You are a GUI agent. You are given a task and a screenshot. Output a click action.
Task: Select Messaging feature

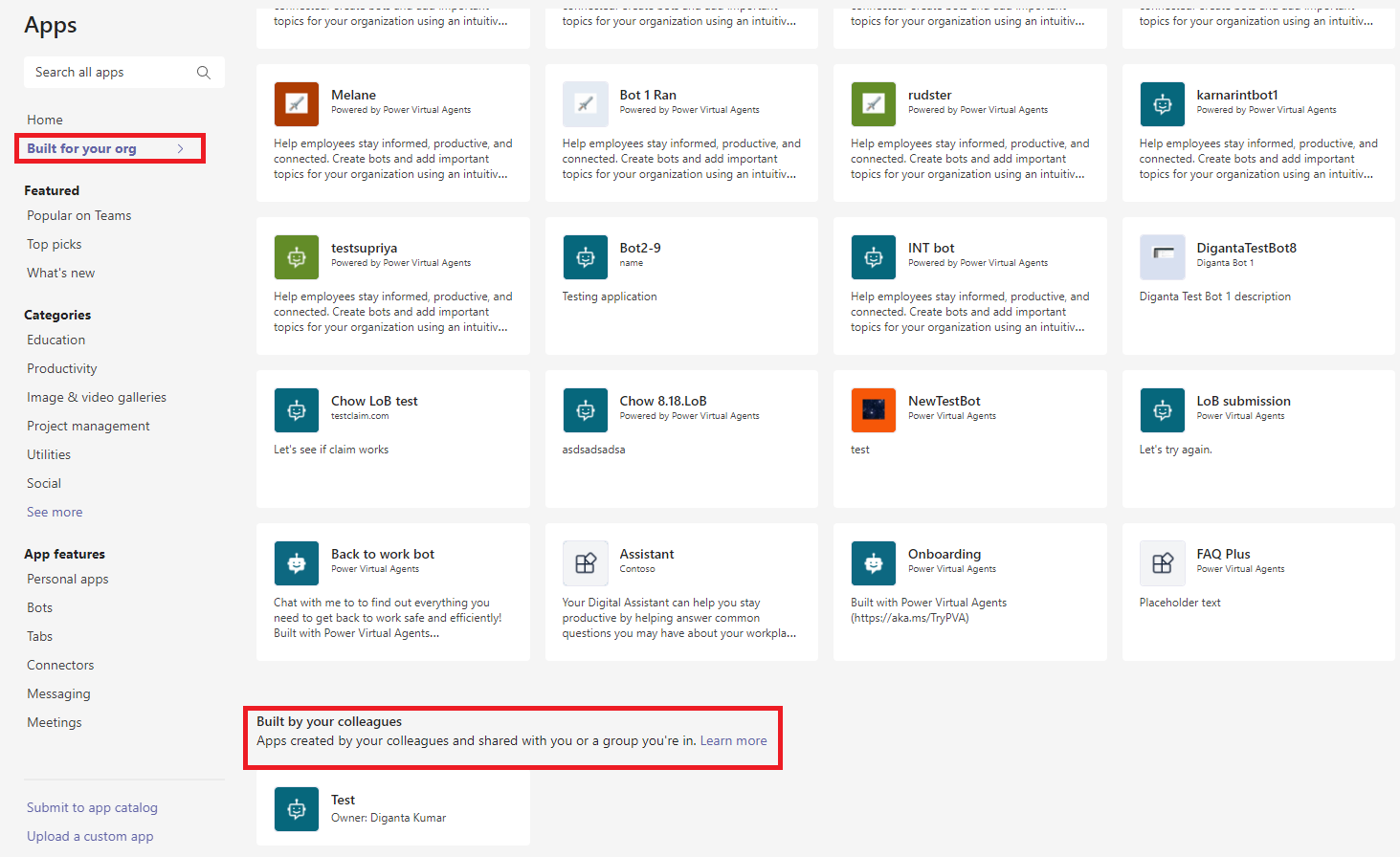58,693
